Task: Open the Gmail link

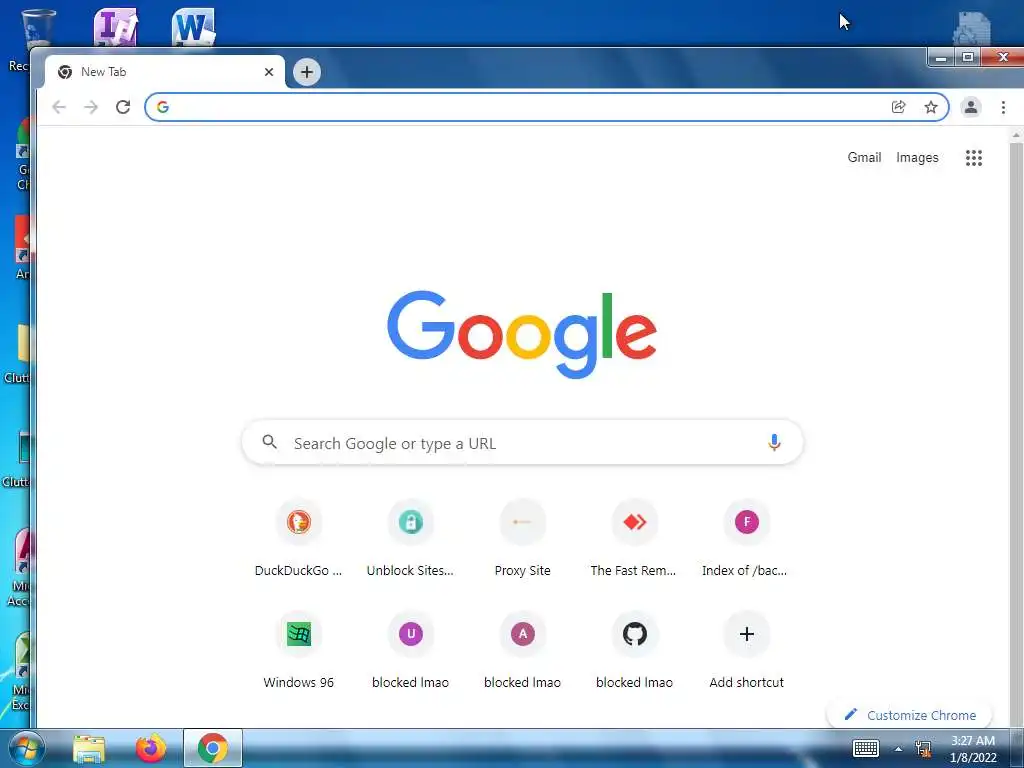Action: point(864,157)
